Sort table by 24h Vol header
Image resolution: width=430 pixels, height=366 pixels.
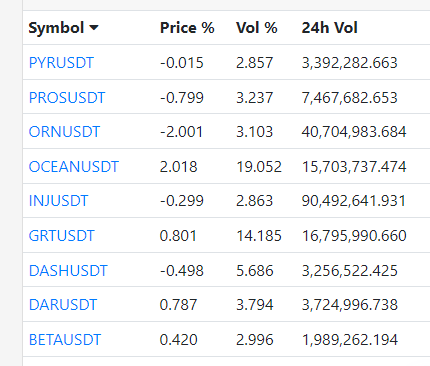329,28
